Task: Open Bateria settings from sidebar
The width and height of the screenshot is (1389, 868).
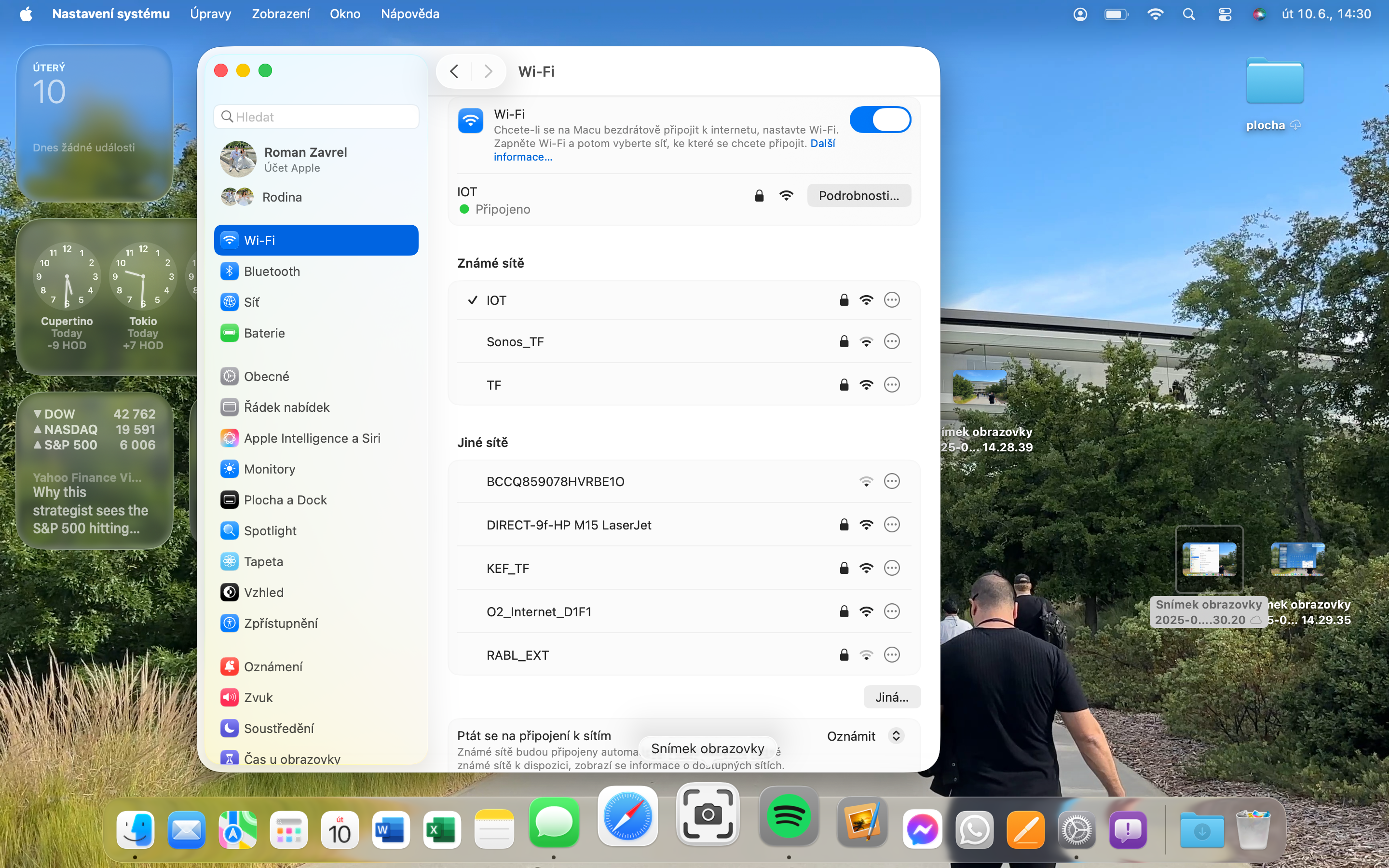Action: (264, 333)
